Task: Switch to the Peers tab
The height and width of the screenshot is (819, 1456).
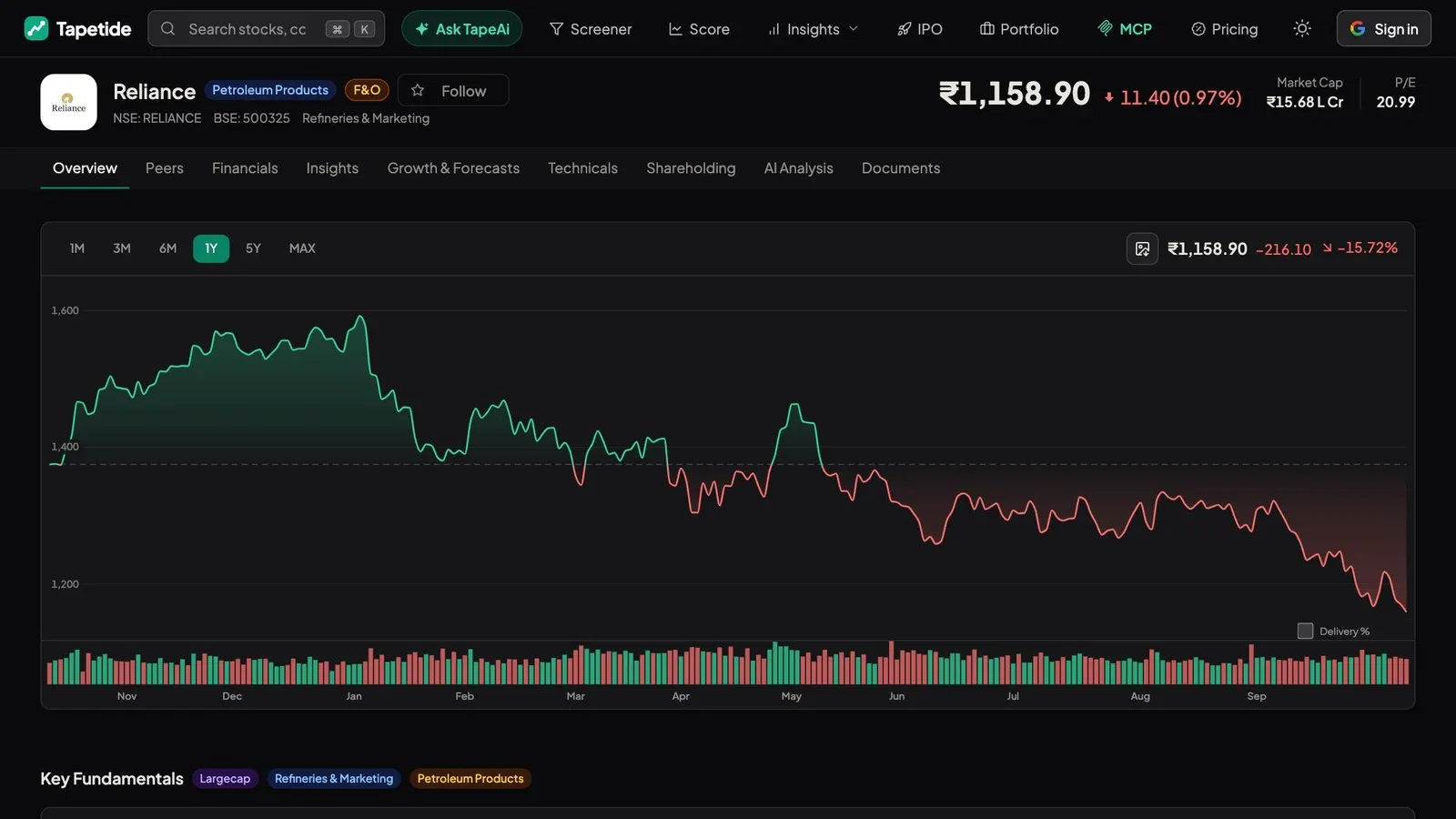Action: 165,168
